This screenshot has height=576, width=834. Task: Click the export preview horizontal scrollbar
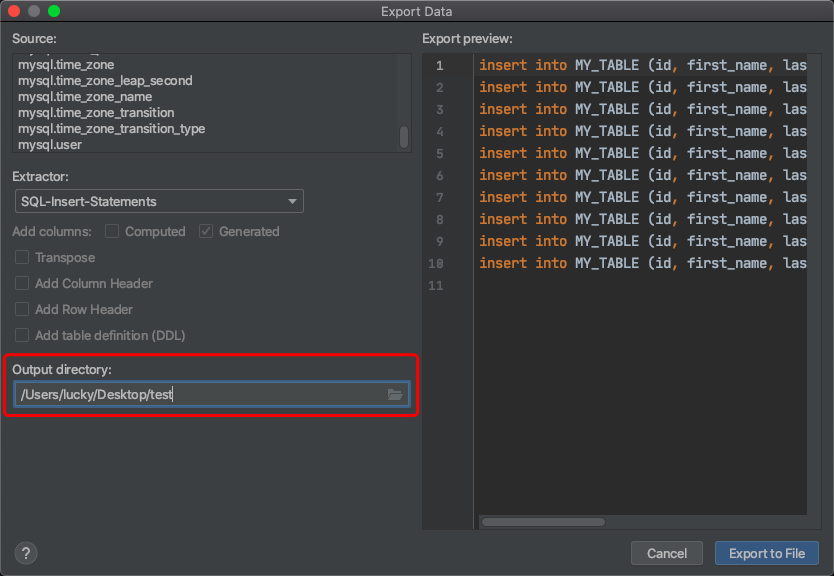pos(543,522)
